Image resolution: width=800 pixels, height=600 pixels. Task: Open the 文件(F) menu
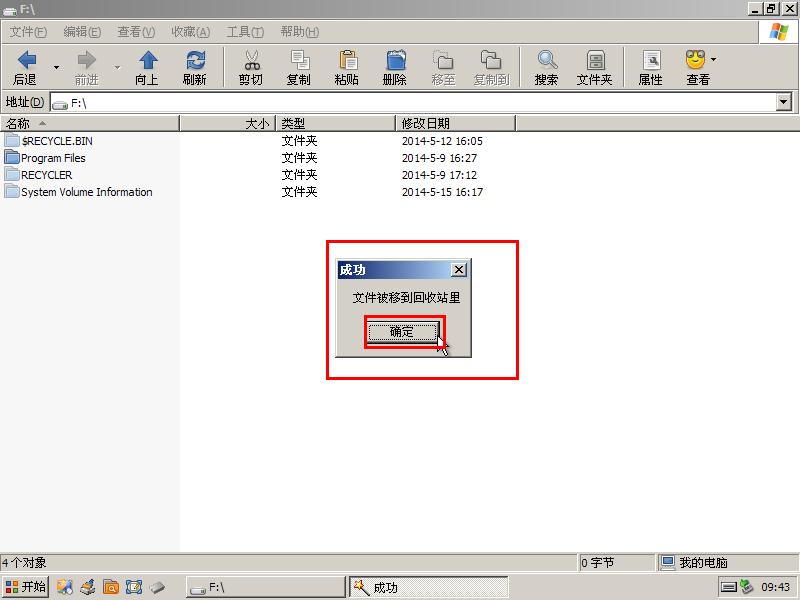click(28, 32)
